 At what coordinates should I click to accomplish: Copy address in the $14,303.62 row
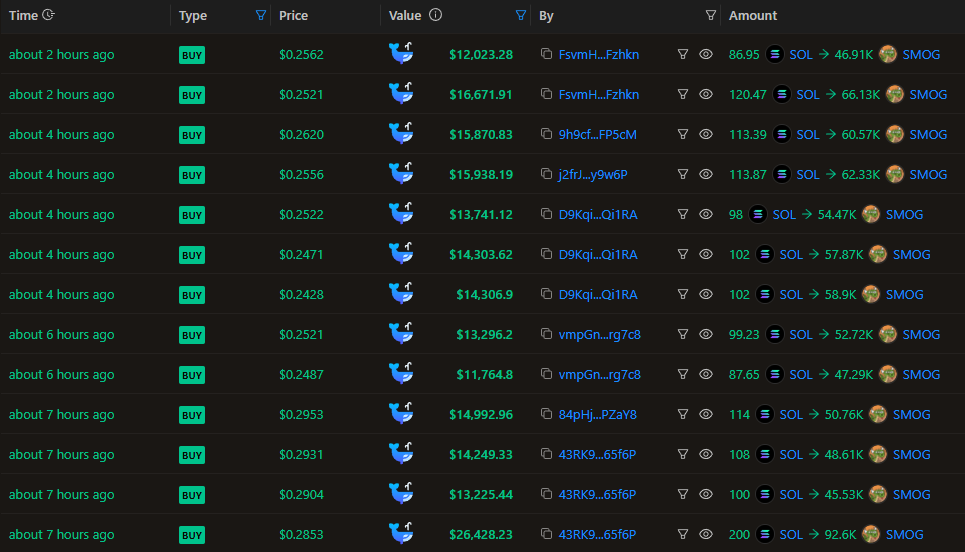pos(546,254)
